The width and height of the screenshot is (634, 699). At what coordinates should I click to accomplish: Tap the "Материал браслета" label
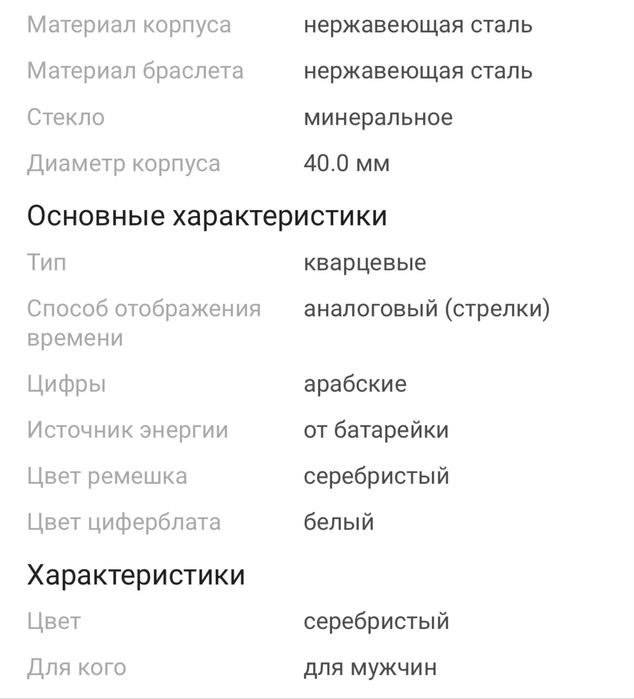point(135,71)
